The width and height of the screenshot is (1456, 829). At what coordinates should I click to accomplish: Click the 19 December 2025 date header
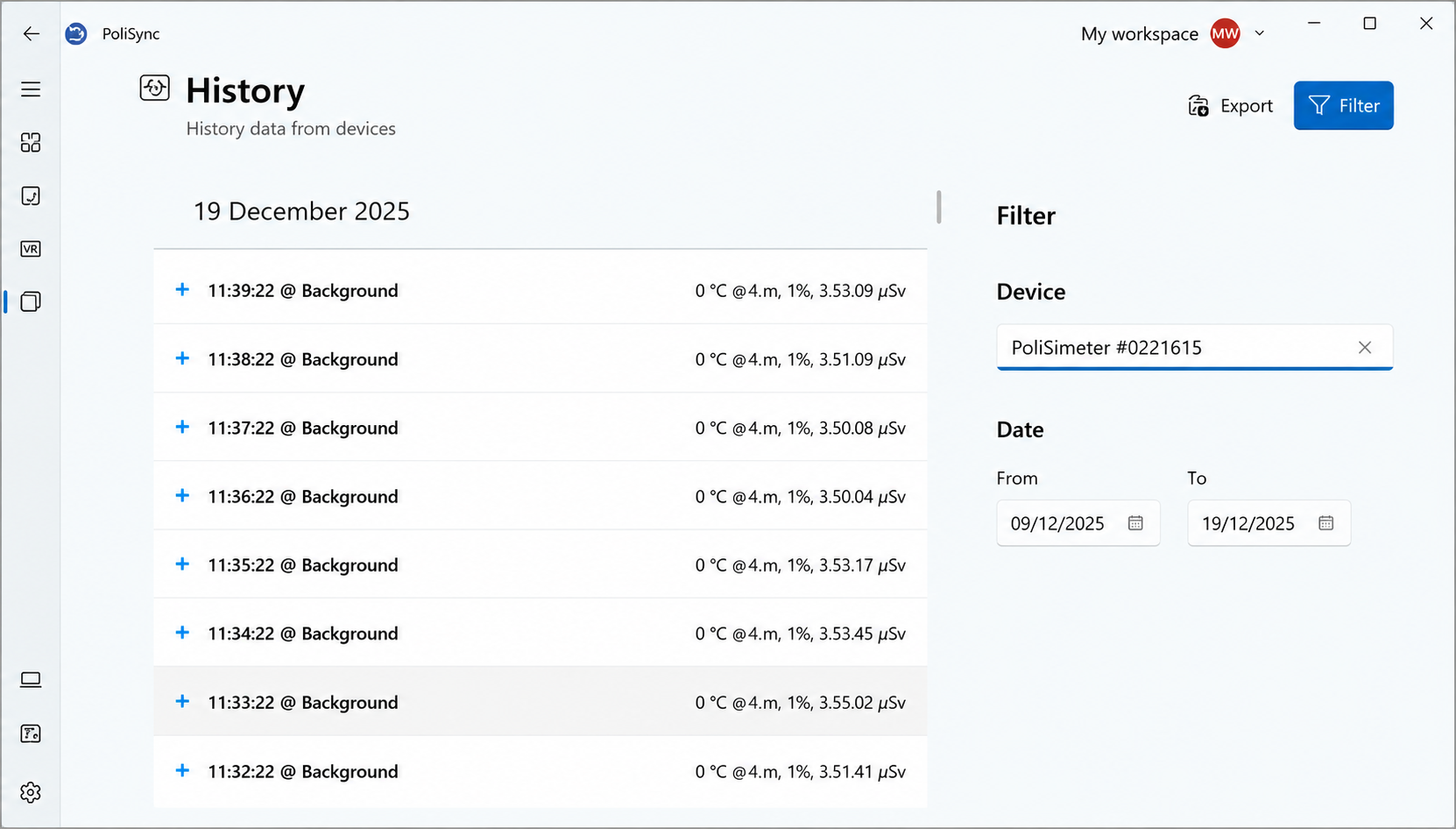click(x=301, y=211)
